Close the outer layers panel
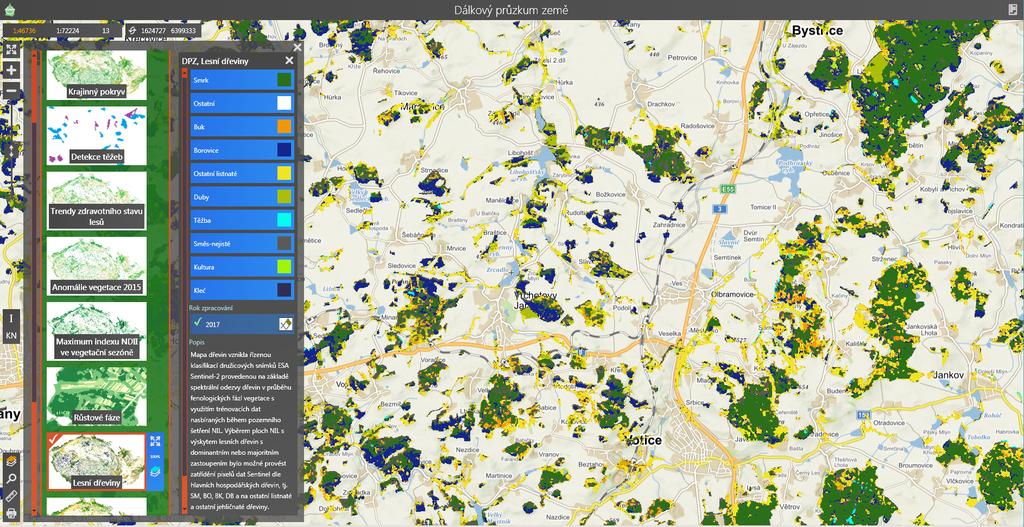The height and width of the screenshot is (527, 1024). click(298, 47)
